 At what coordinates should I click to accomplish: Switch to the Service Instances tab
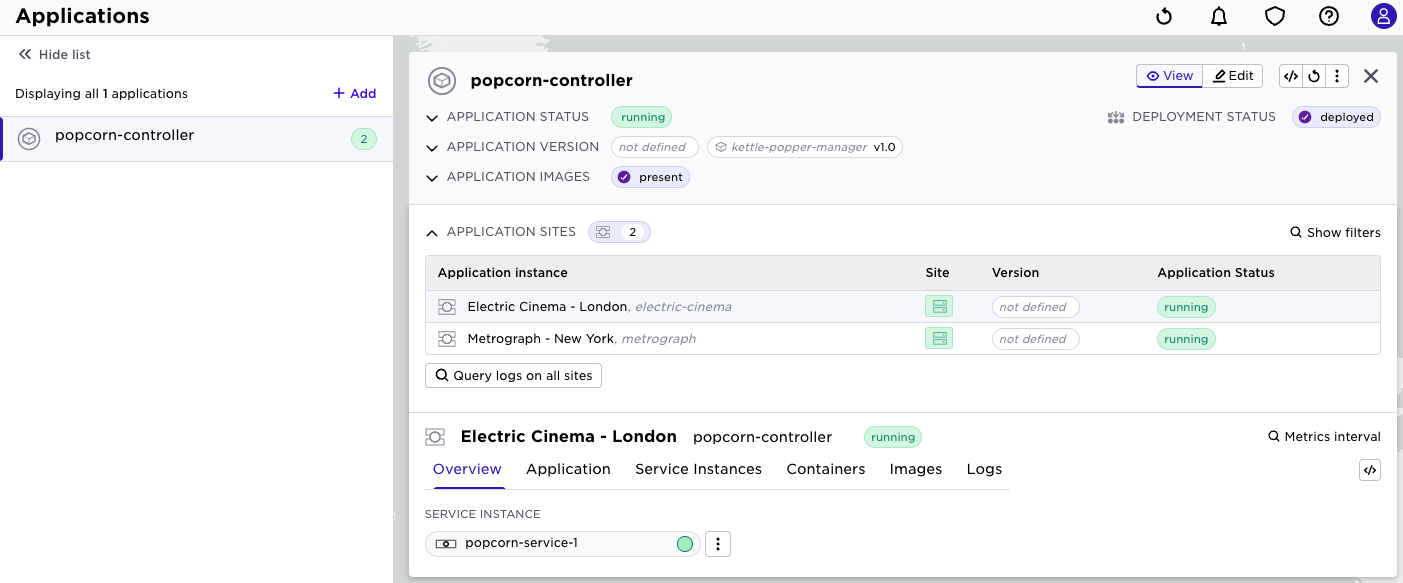pos(698,469)
